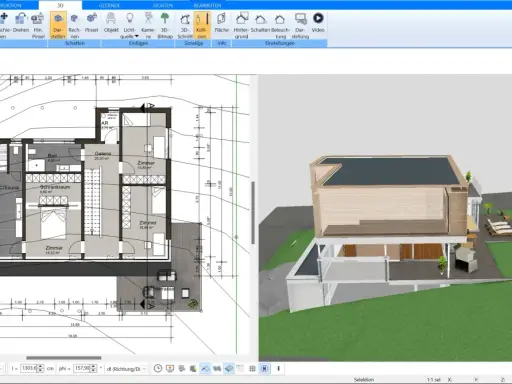Screen dimensions: 512x384
Task: Toggle the Darstellen shadow display button
Action: click(58, 25)
